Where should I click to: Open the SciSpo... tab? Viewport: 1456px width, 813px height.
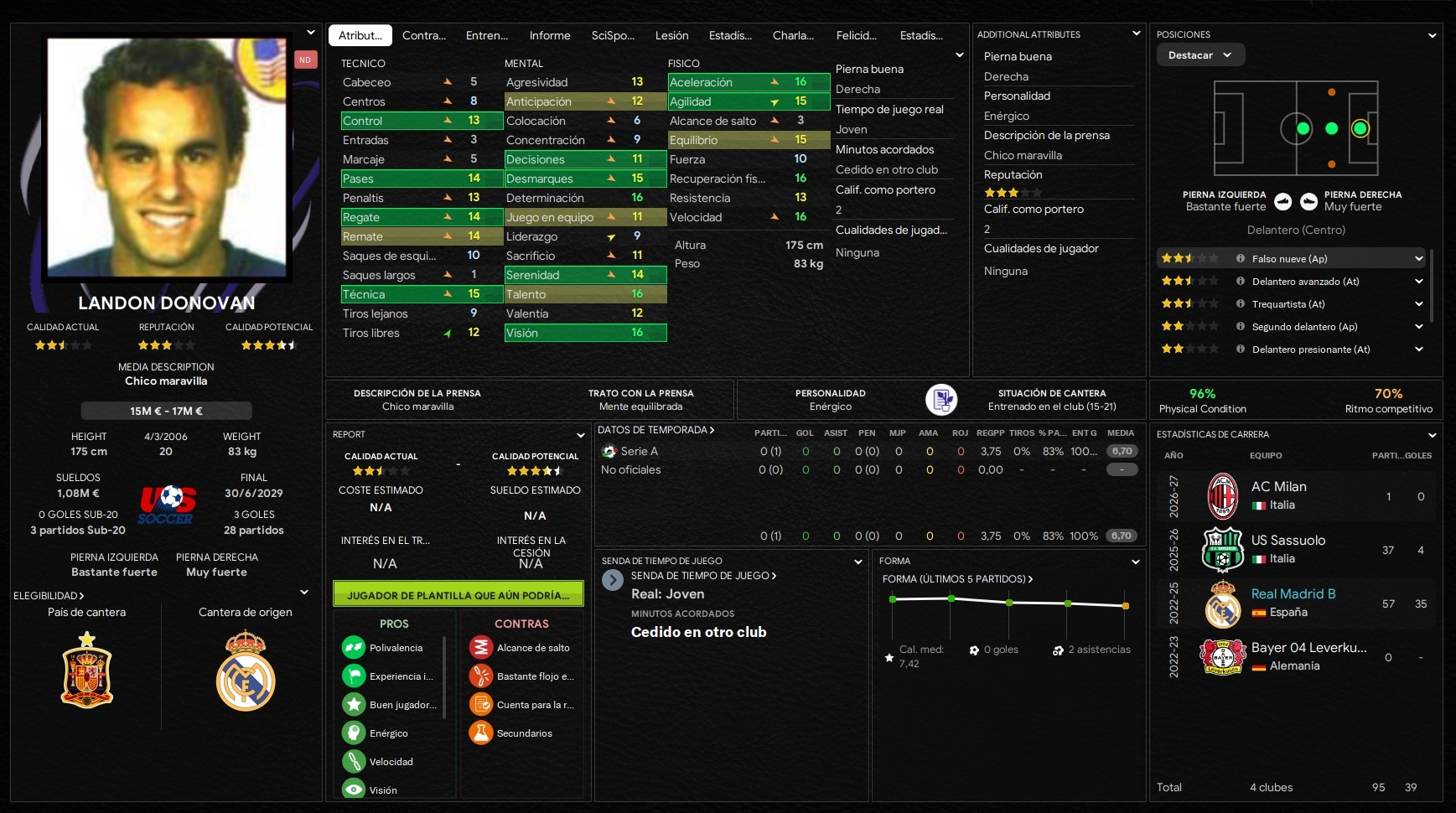pyautogui.click(x=613, y=35)
